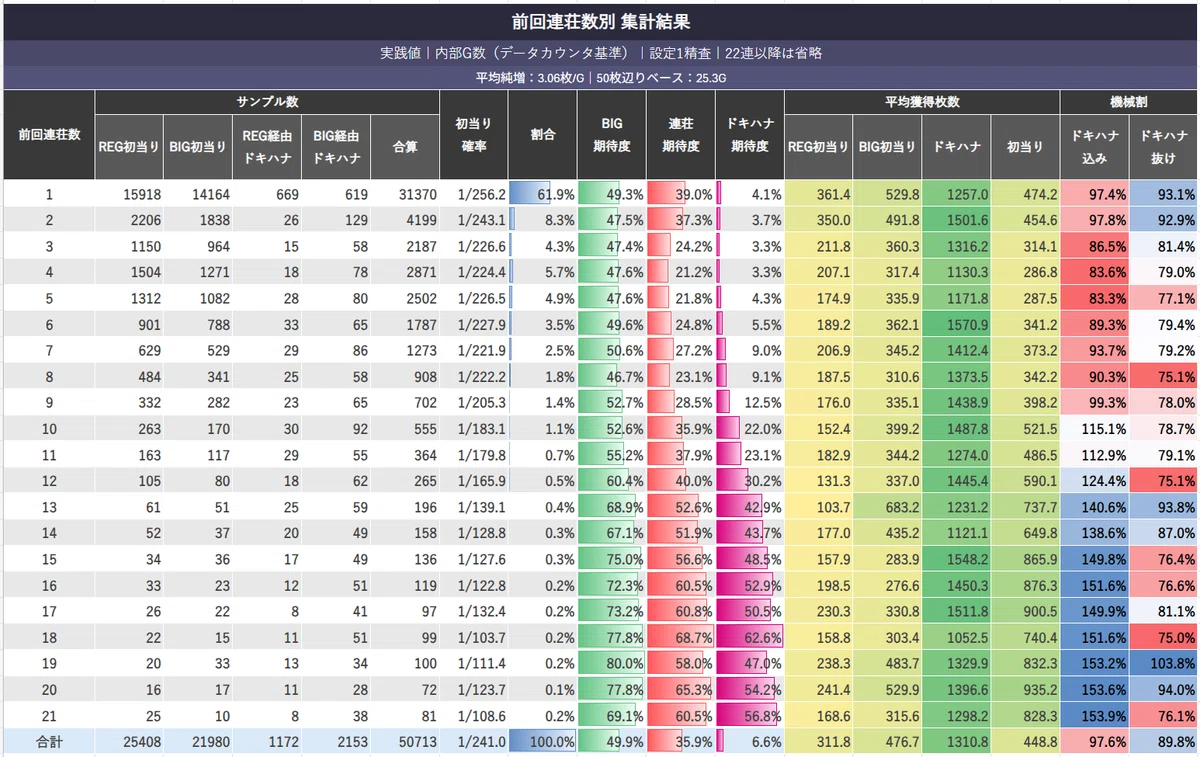This screenshot has width=1200, height=757.
Task: Click the 1/241.0 total probability cell
Action: [x=474, y=742]
